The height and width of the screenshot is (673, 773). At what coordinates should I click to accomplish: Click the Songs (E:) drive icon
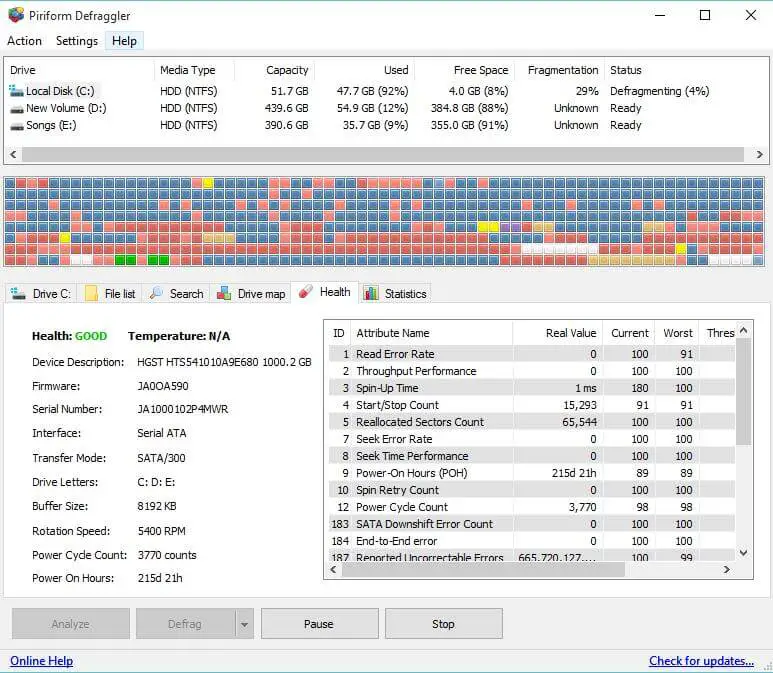click(17, 126)
